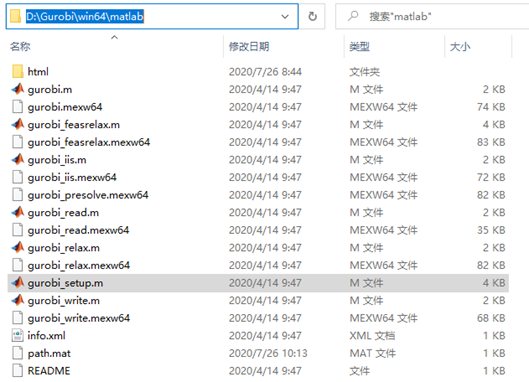
Task: Click the 35 KB size of gurobi_read.mexw64
Action: [491, 230]
